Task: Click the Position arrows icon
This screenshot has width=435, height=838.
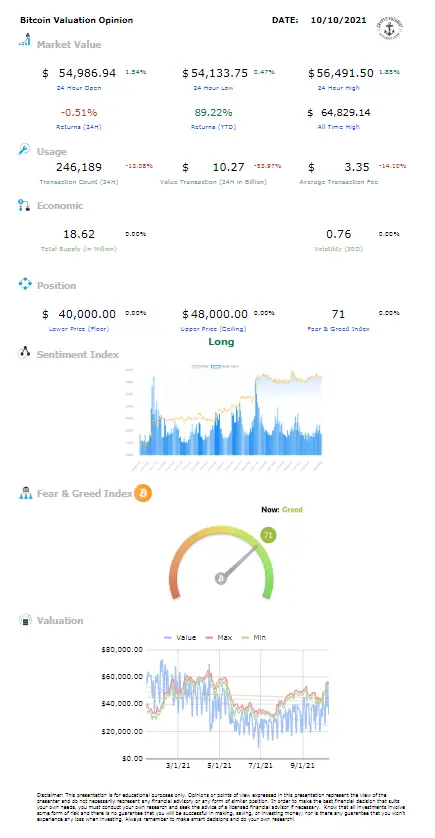Action: click(x=25, y=284)
